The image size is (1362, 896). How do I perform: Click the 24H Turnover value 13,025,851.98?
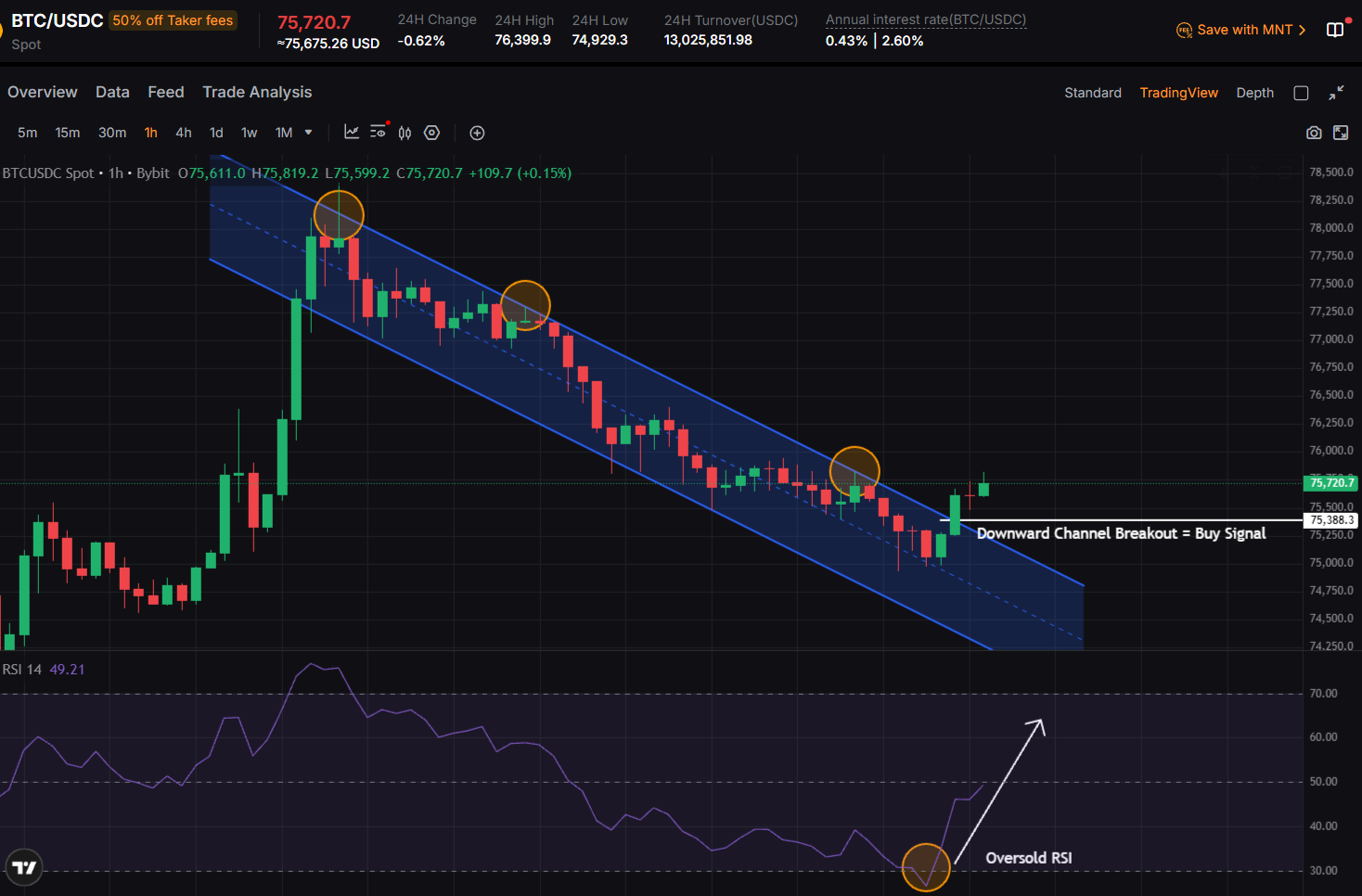[x=708, y=40]
